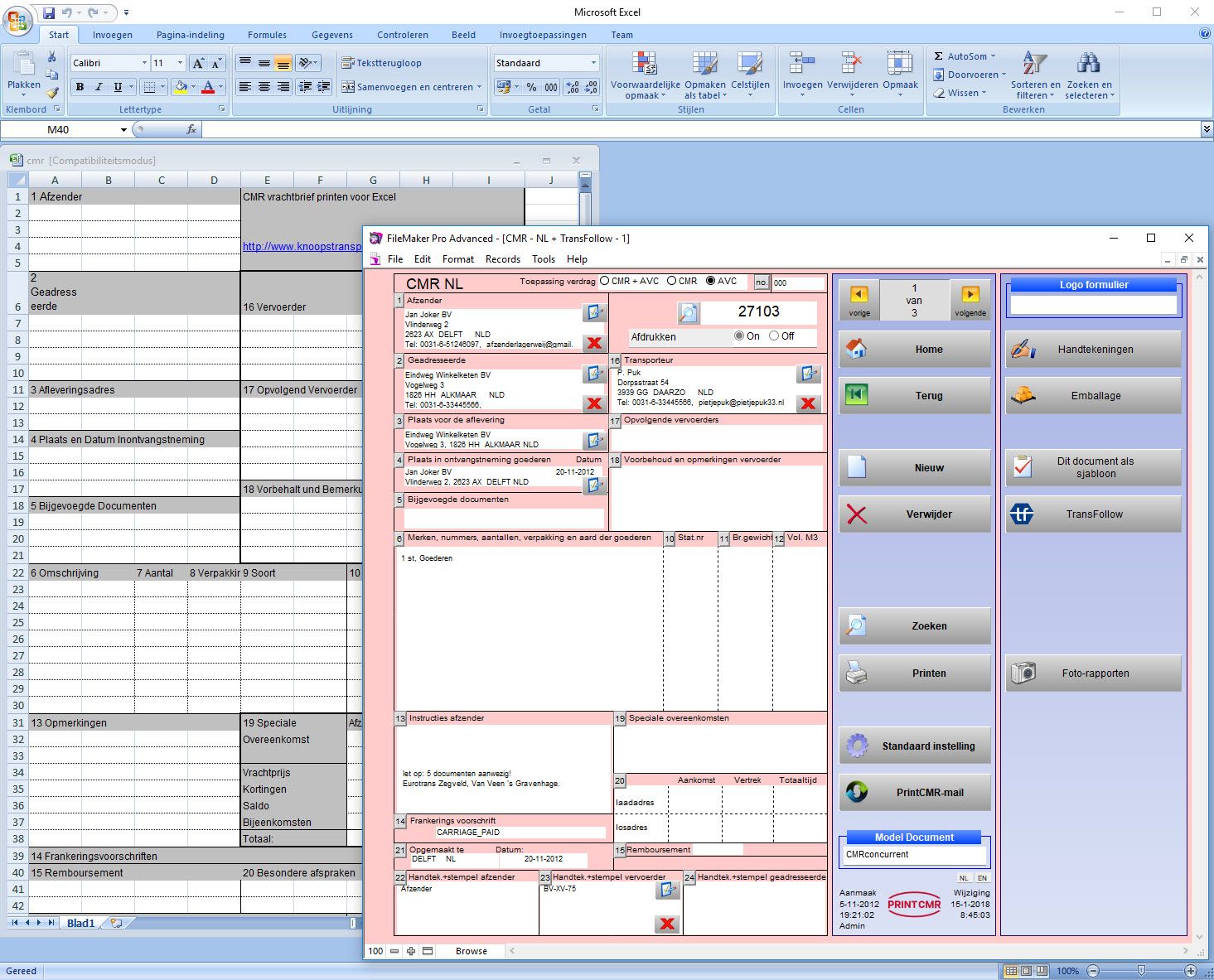Image resolution: width=1214 pixels, height=980 pixels.
Task: Open the AutoSom dropdown arrow
Action: [993, 56]
